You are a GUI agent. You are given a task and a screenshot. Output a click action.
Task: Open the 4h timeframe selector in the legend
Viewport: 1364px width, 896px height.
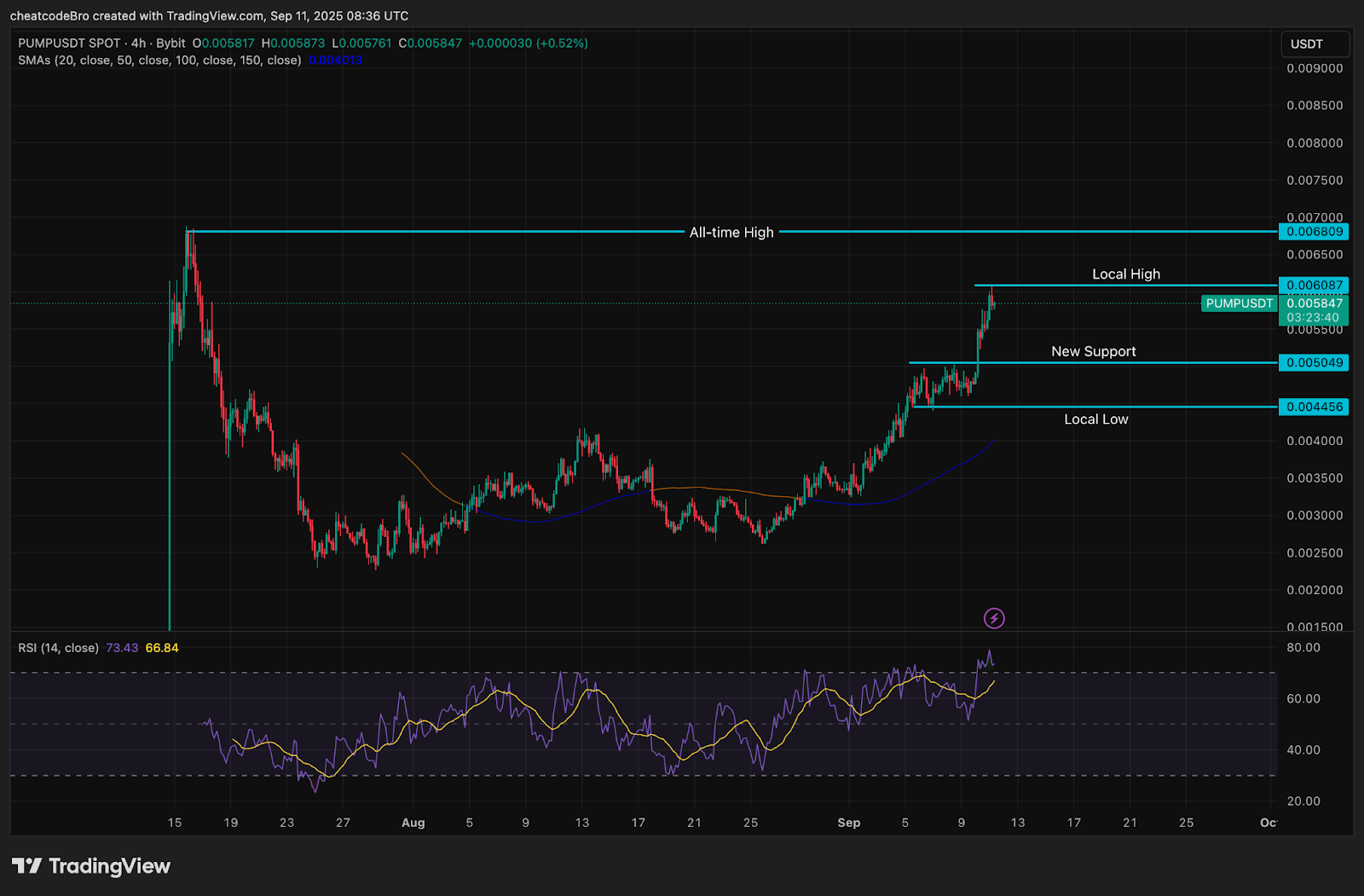(x=137, y=43)
